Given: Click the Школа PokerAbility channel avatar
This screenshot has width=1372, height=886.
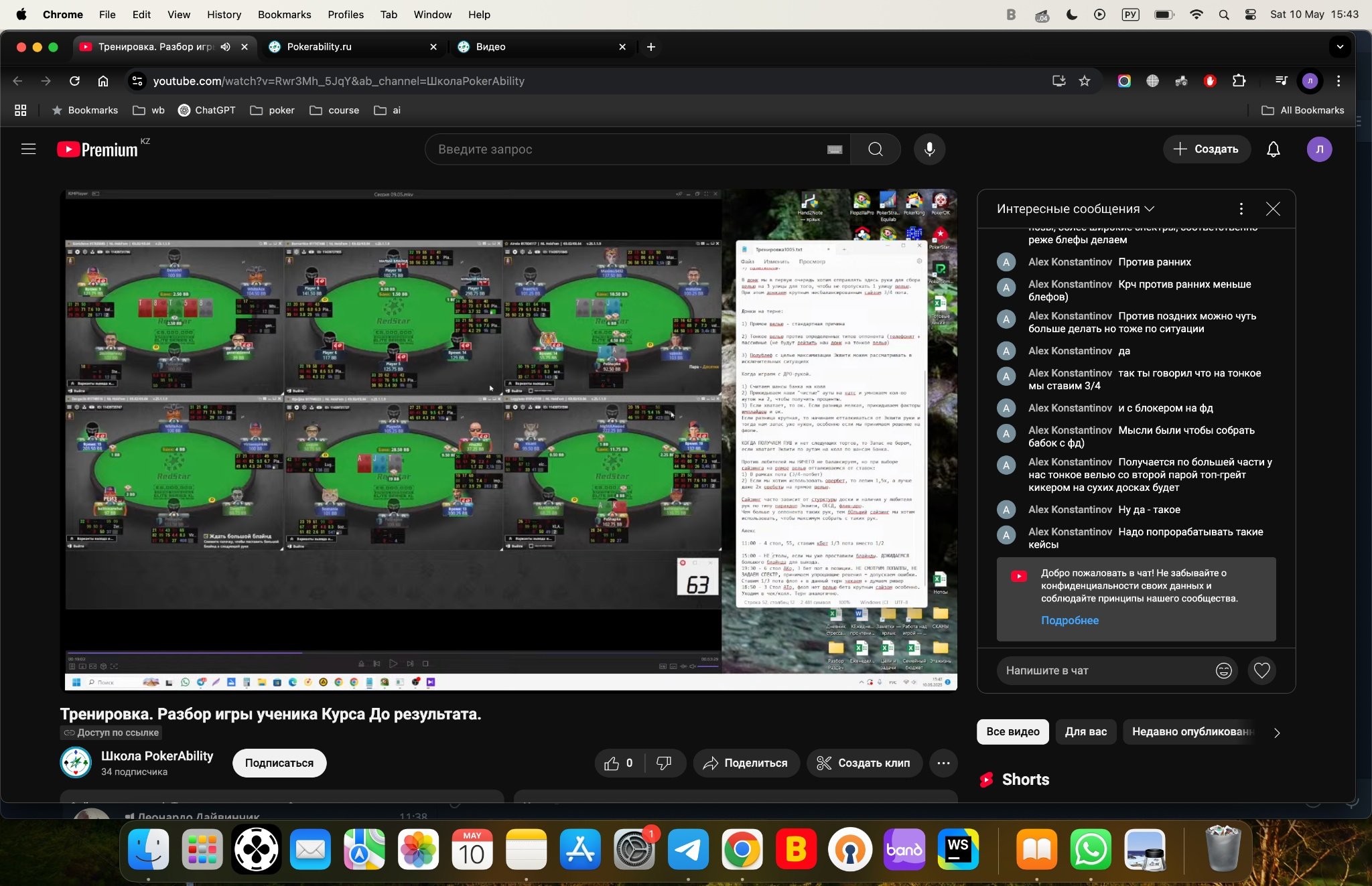Looking at the screenshot, I should [76, 763].
